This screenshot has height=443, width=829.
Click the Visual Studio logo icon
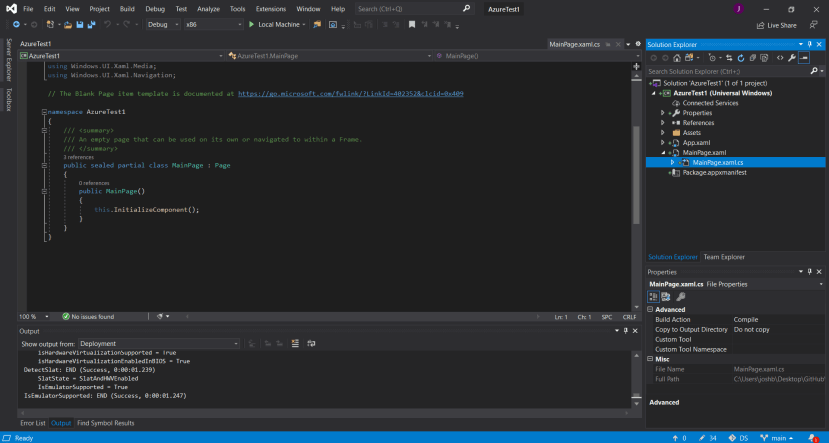coord(11,8)
